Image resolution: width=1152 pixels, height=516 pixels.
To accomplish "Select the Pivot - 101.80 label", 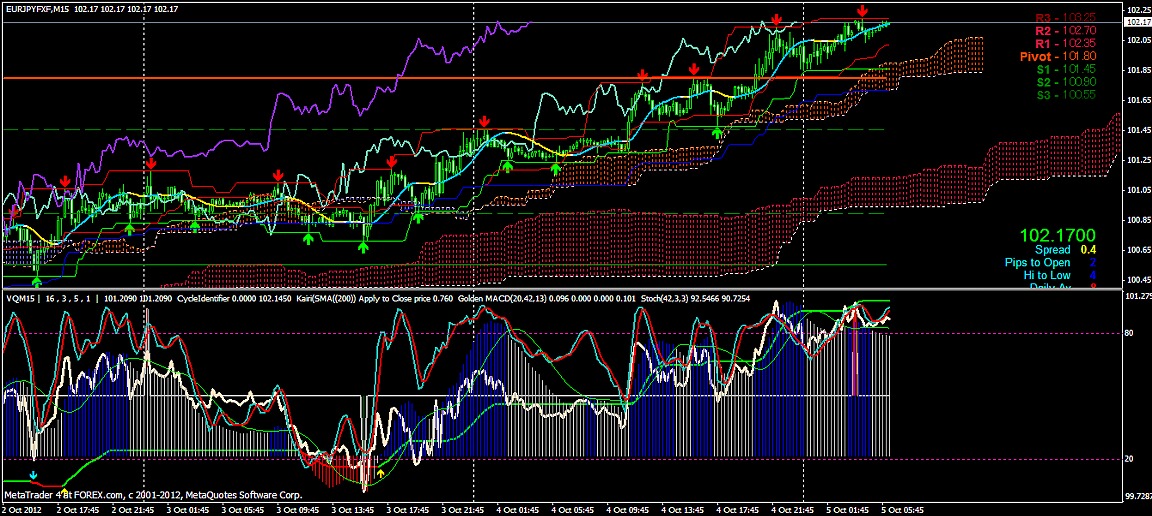I will [x=1059, y=56].
